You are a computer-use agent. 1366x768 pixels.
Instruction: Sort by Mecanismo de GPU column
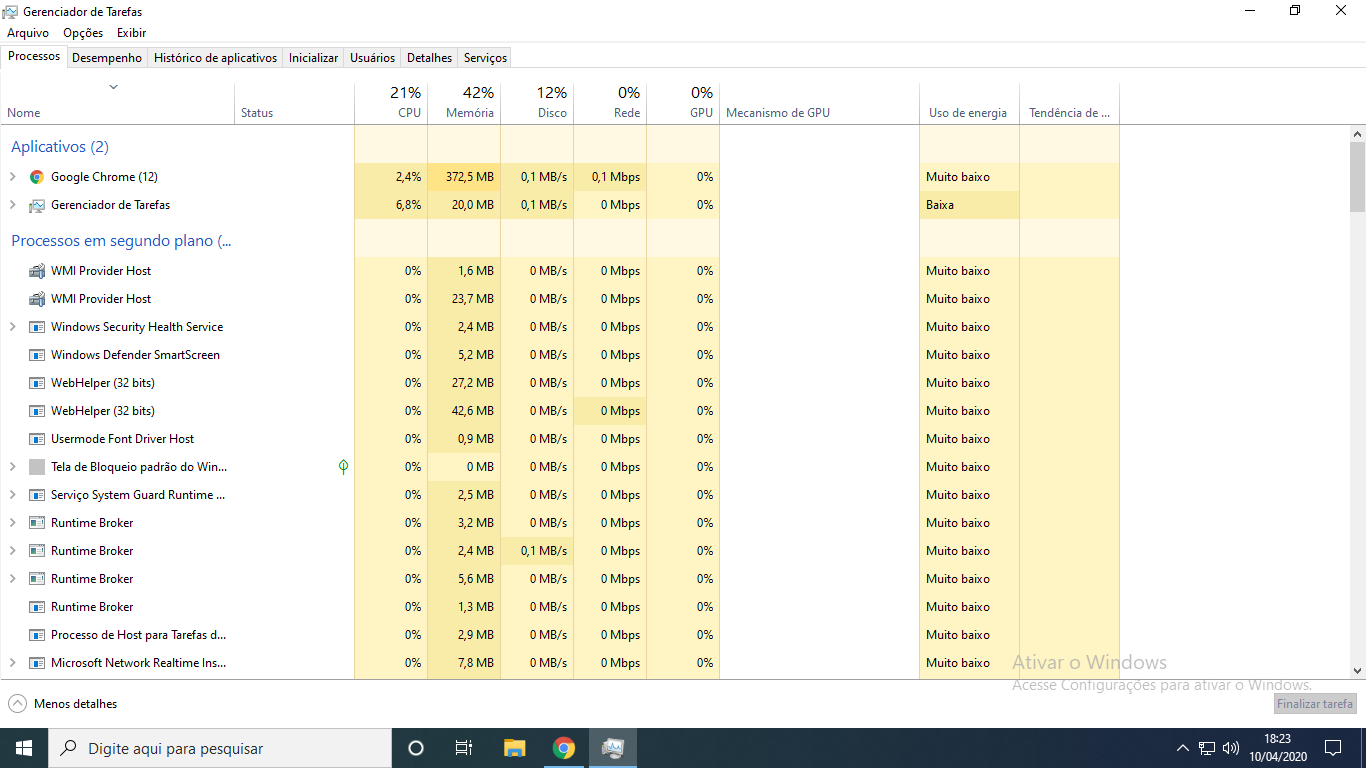click(x=819, y=103)
